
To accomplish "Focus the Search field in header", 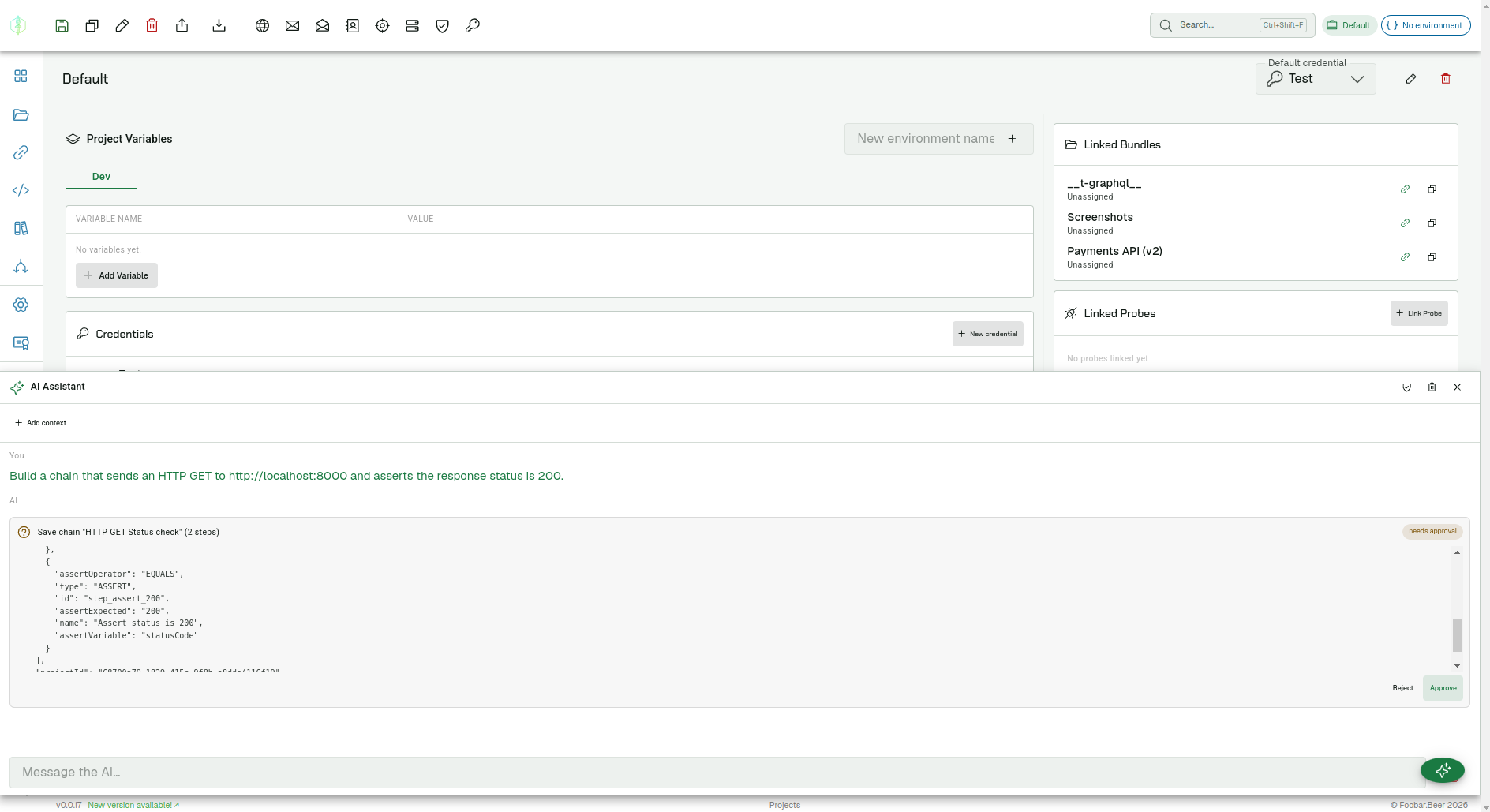I will [x=1233, y=25].
